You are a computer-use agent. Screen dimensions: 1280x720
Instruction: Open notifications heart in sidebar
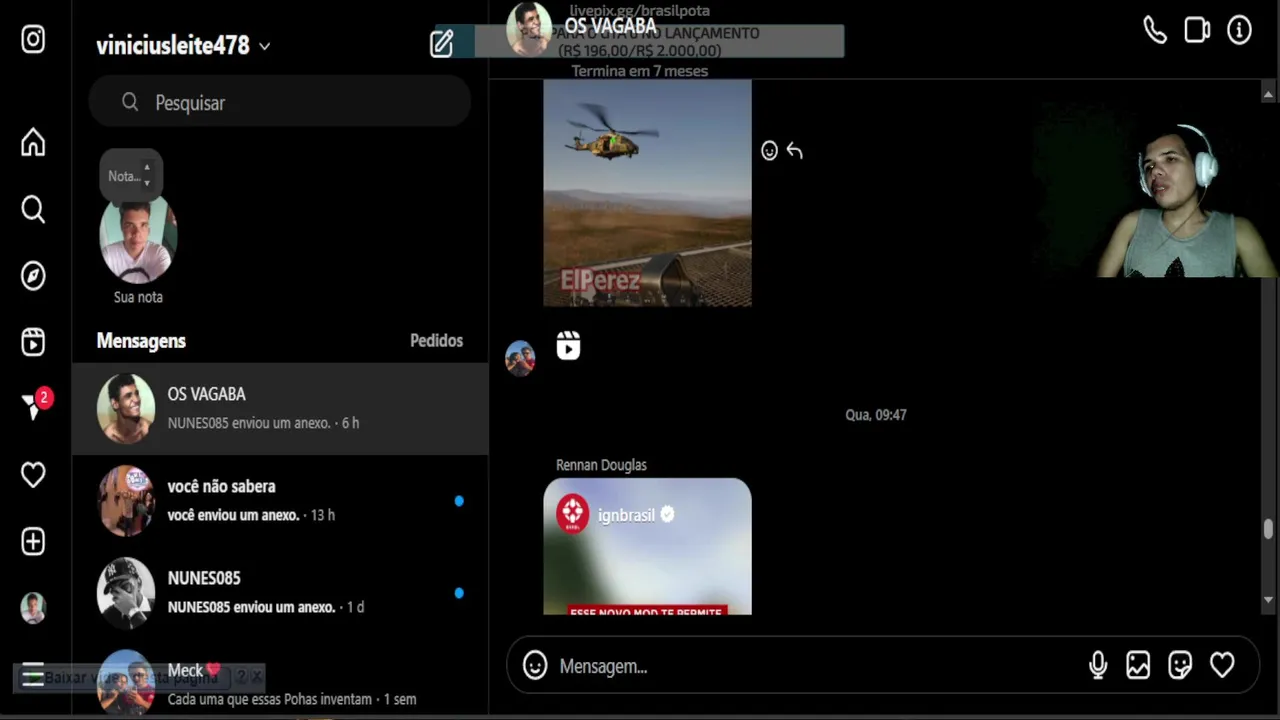33,474
